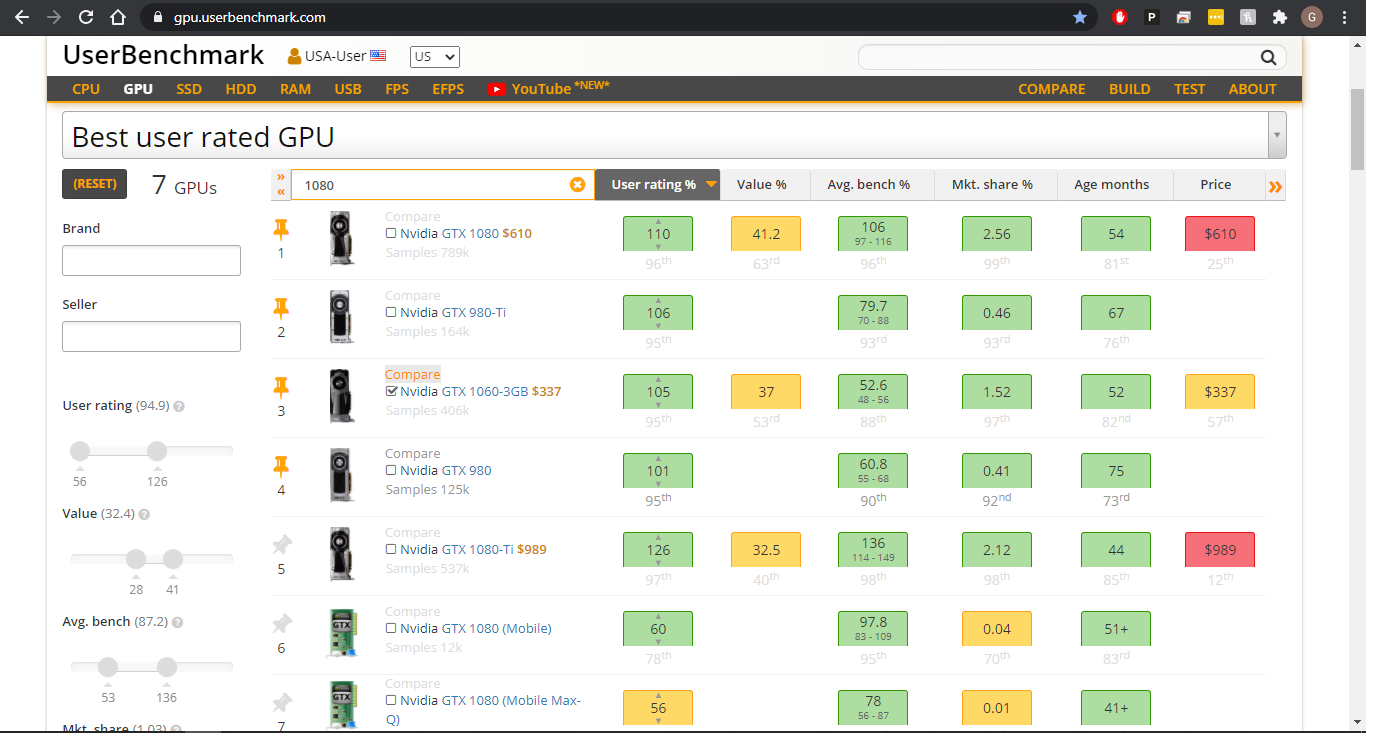Sort by Mkt. share % column
The width and height of the screenshot is (1382, 745).
tap(992, 185)
